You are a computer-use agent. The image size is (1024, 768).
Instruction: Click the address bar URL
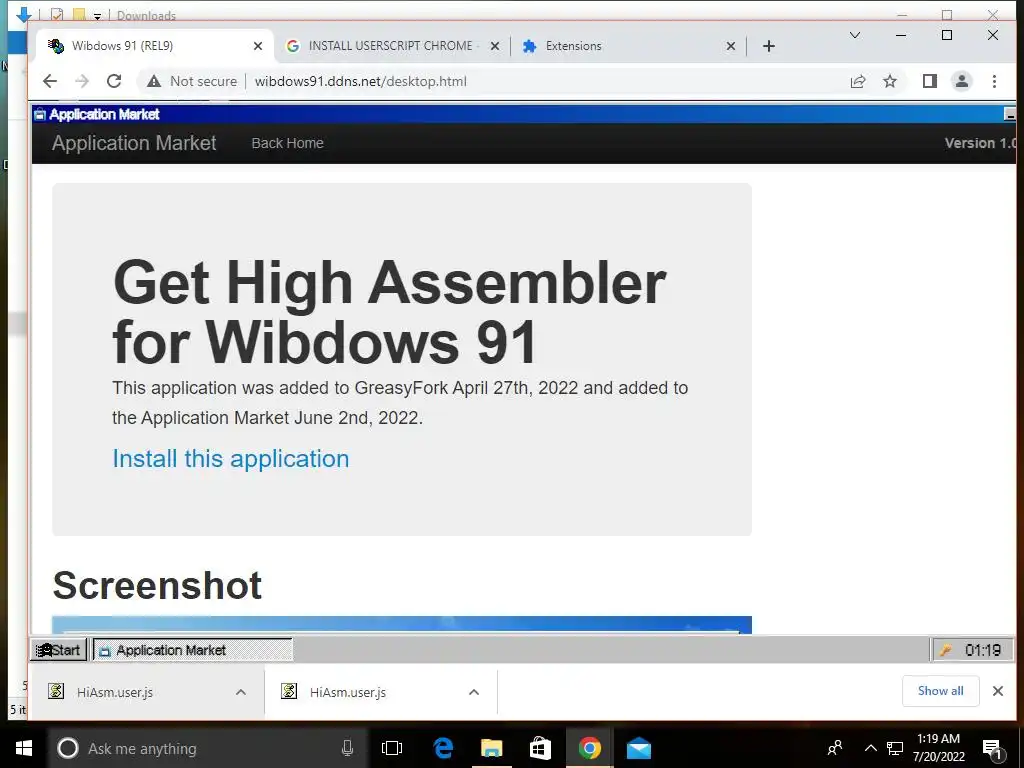360,81
